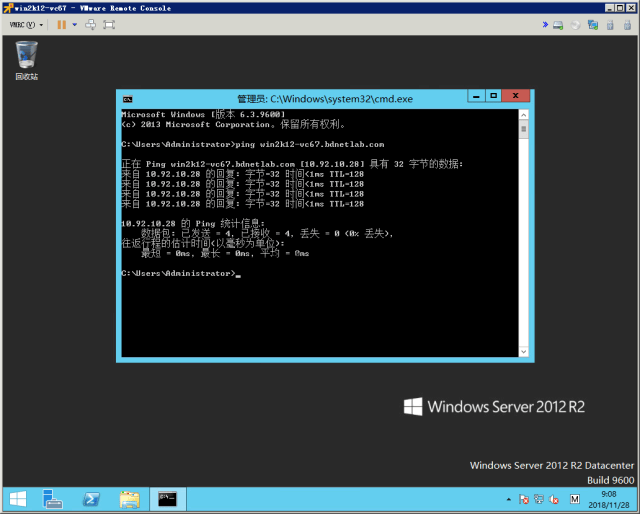Click the ping win2k12-vc67.bdnetlab.com command line
640x514 pixels.
(x=253, y=145)
